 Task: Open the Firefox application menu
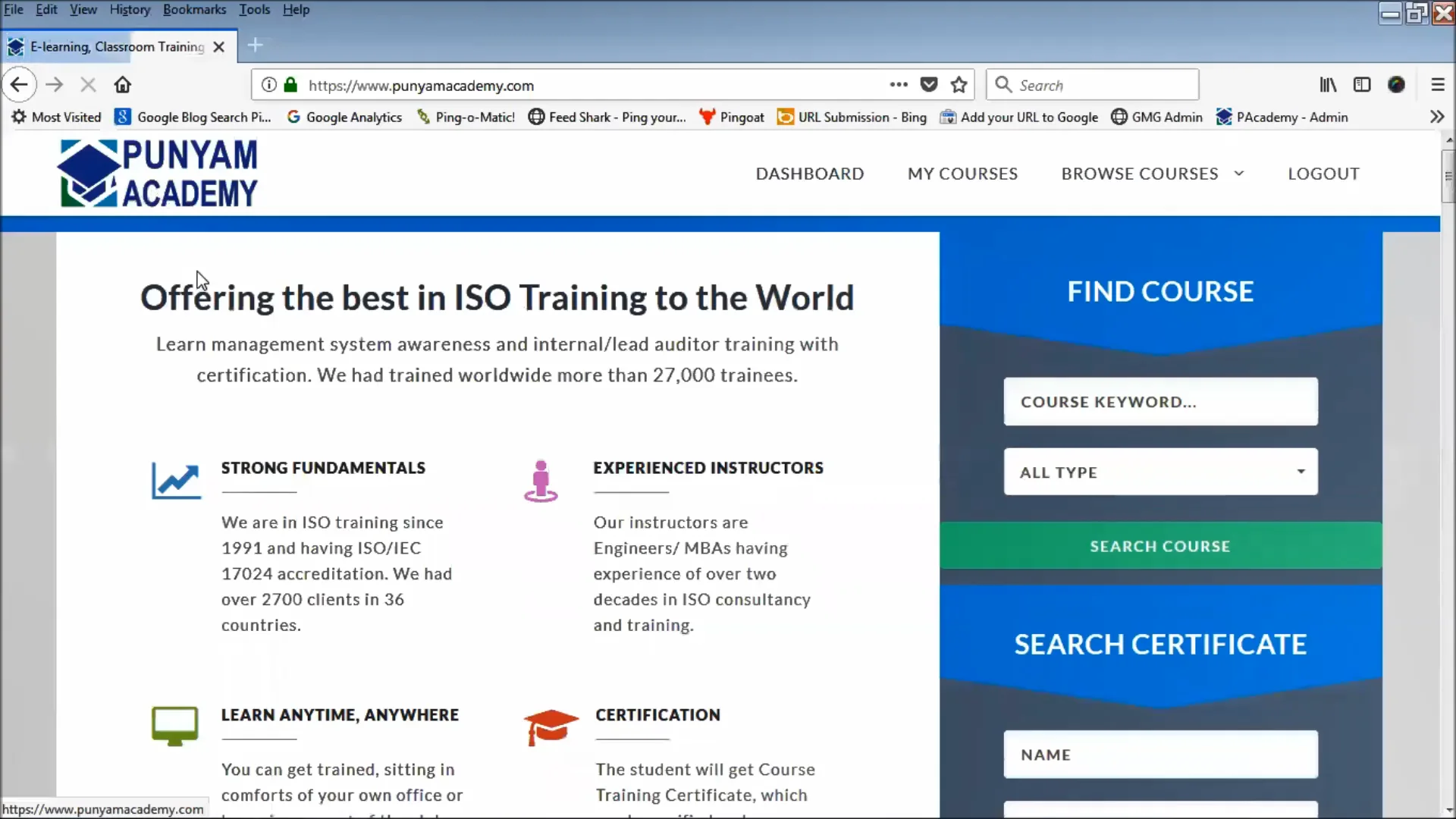[x=1437, y=84]
